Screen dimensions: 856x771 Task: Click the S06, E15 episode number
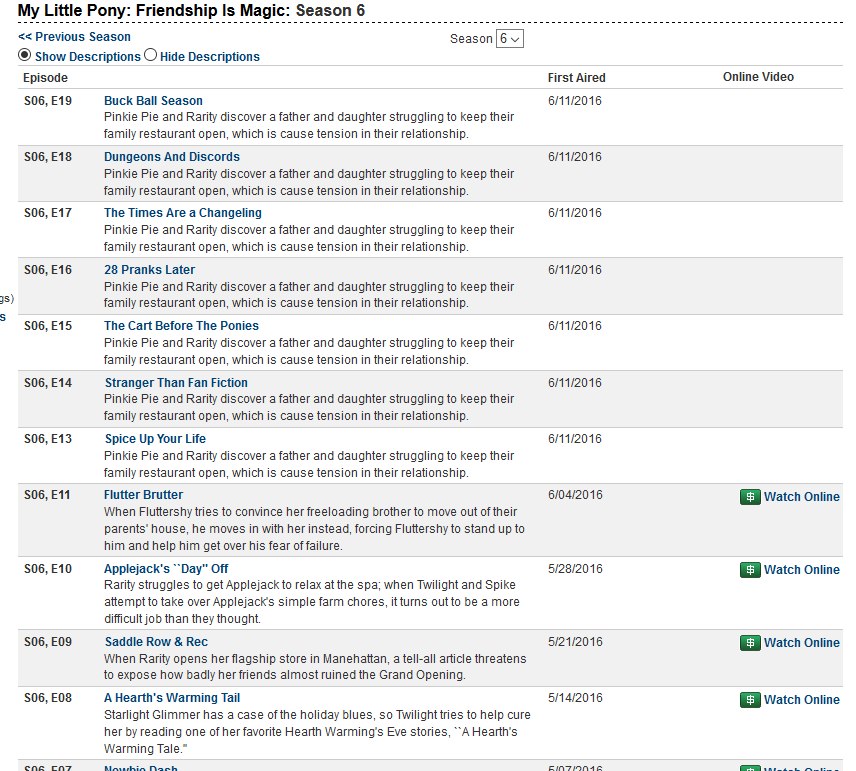pyautogui.click(x=48, y=326)
